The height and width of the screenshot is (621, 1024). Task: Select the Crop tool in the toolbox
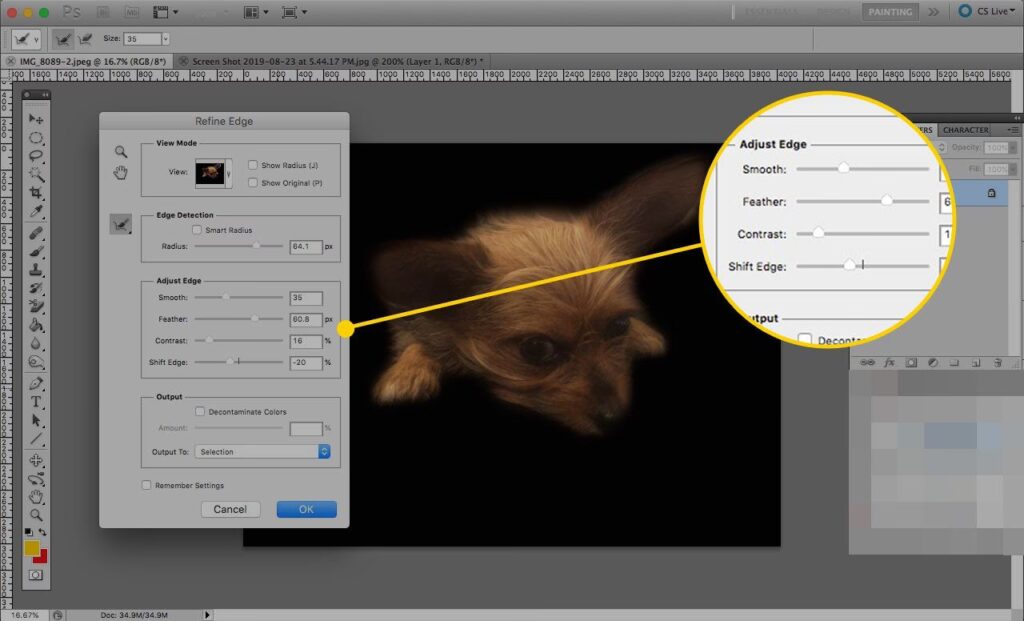point(36,192)
